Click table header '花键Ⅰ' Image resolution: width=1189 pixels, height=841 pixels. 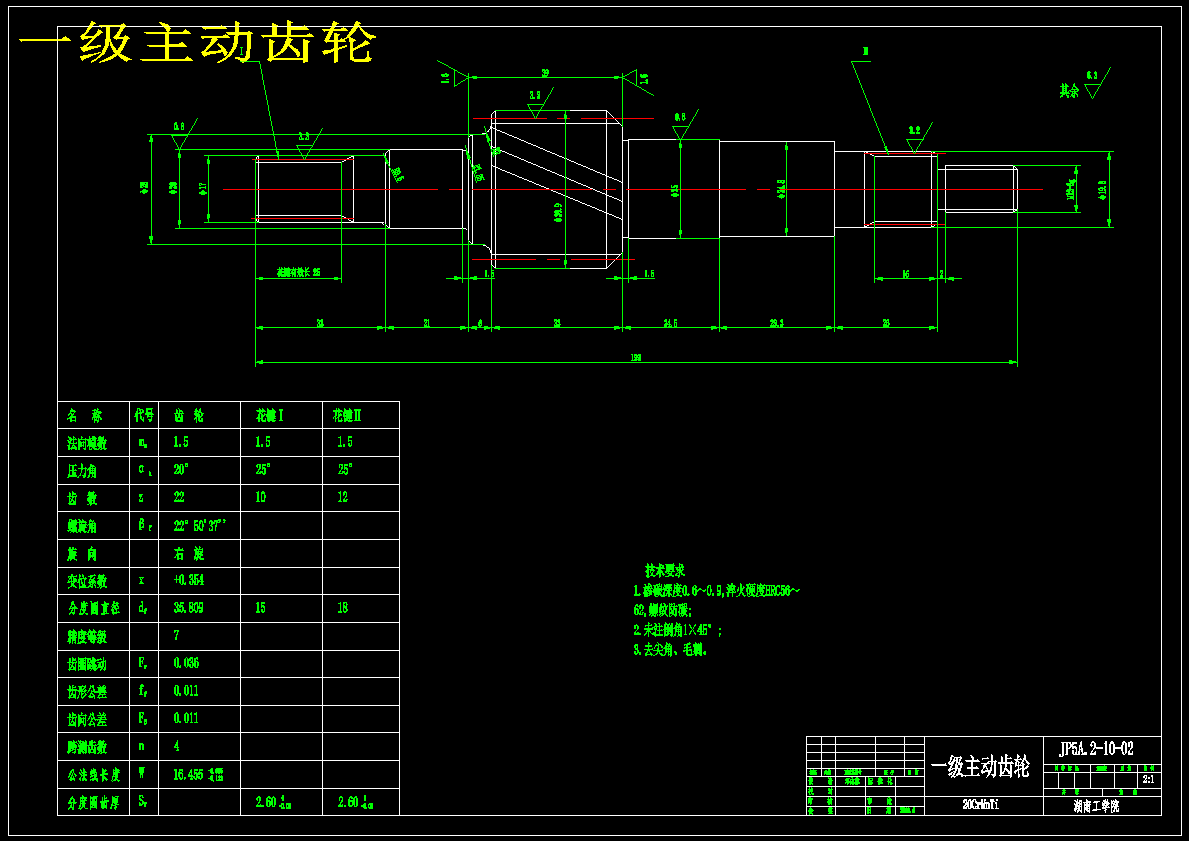(x=270, y=416)
